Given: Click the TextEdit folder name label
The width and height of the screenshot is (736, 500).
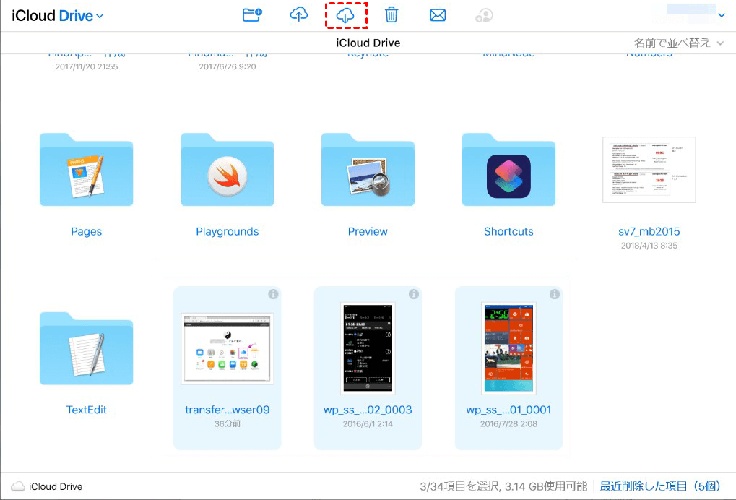Looking at the screenshot, I should (86, 409).
